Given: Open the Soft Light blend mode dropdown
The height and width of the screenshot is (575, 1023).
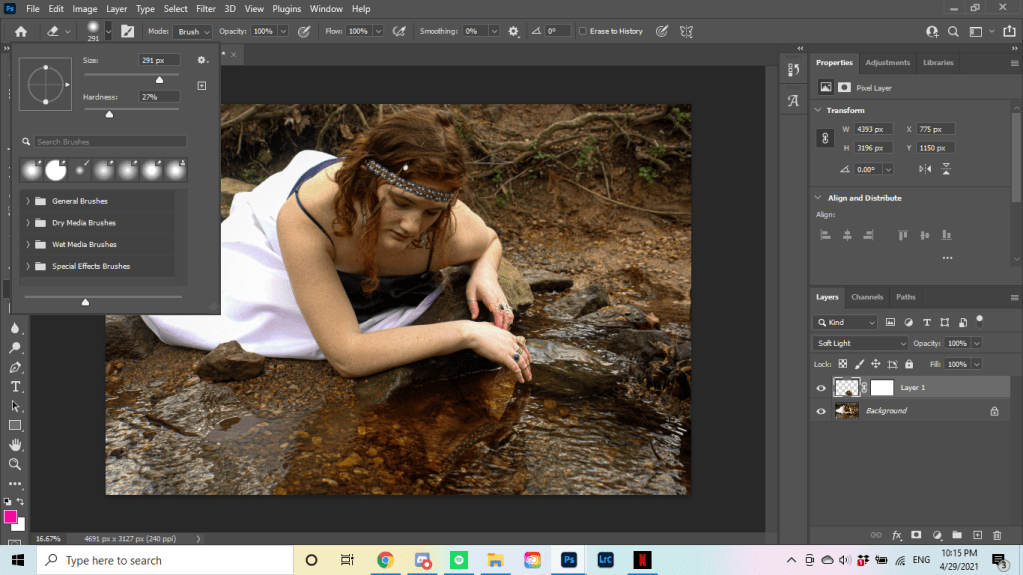Looking at the screenshot, I should [x=860, y=343].
